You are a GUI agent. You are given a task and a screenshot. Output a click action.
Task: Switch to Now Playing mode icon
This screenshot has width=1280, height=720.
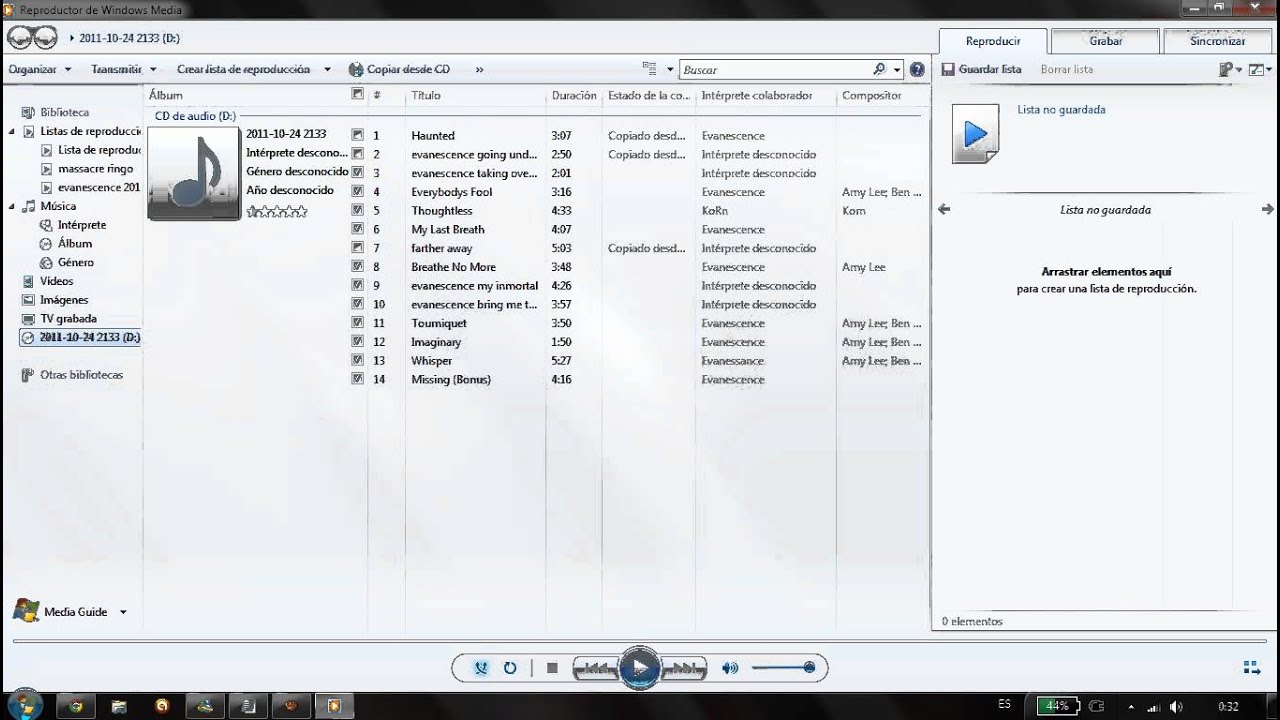click(1251, 668)
